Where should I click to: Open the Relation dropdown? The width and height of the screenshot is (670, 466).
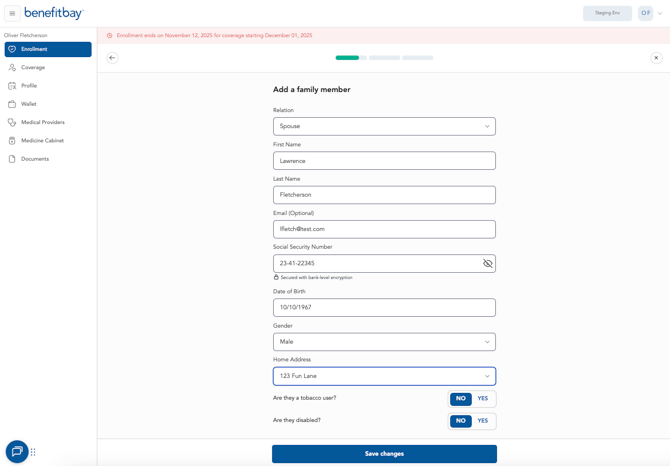click(x=384, y=127)
